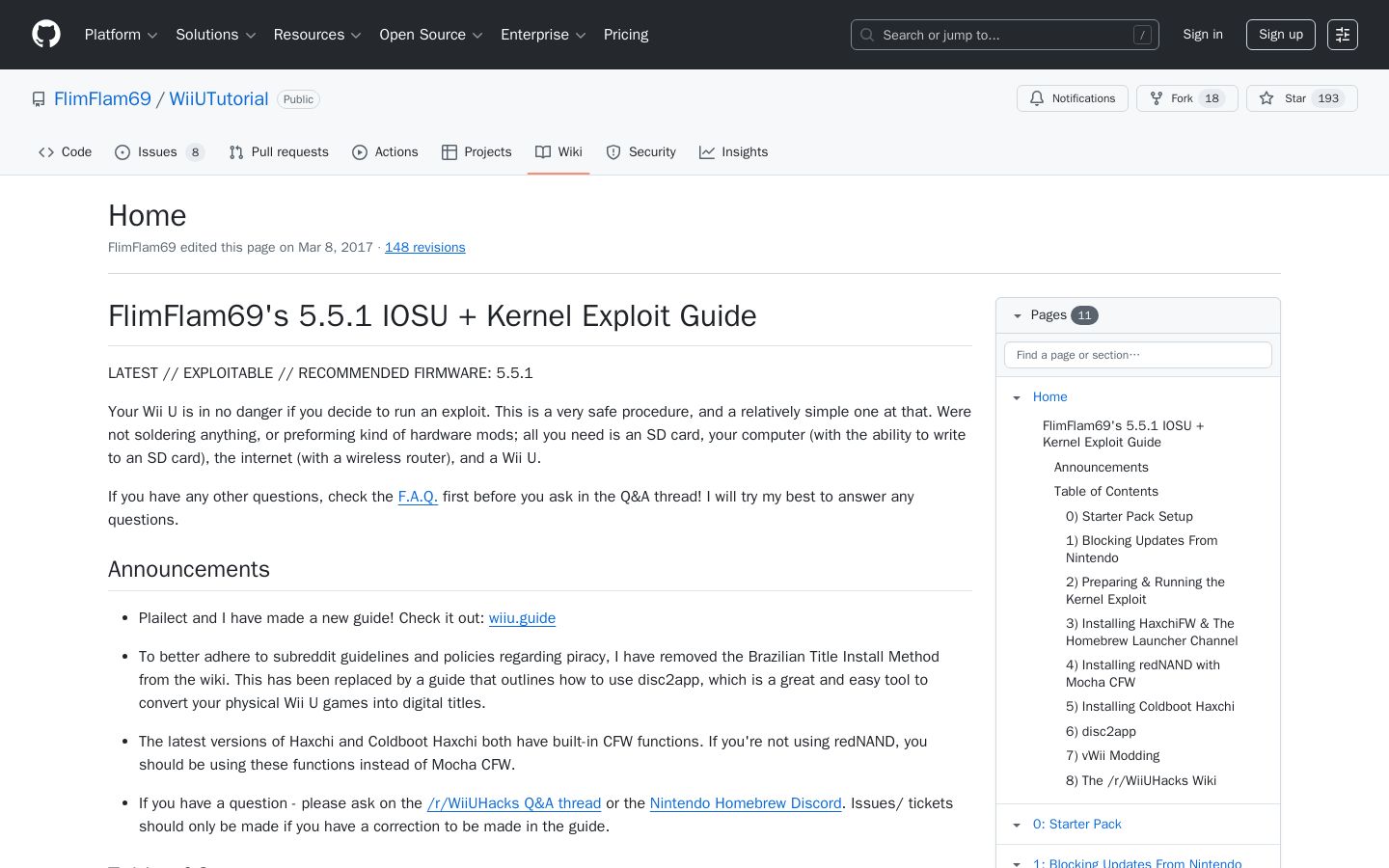The image size is (1389, 868).
Task: Jump to 4) Installing redNAND with Mocha
Action: pos(1143,674)
